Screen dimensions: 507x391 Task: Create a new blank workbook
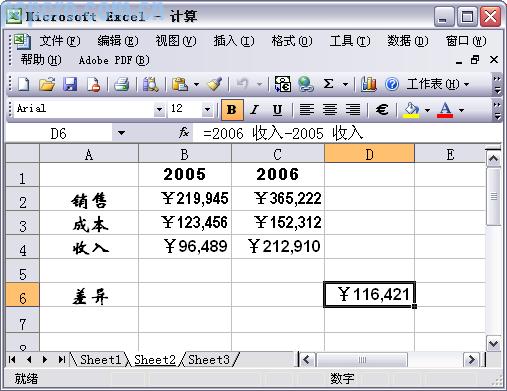(24, 84)
